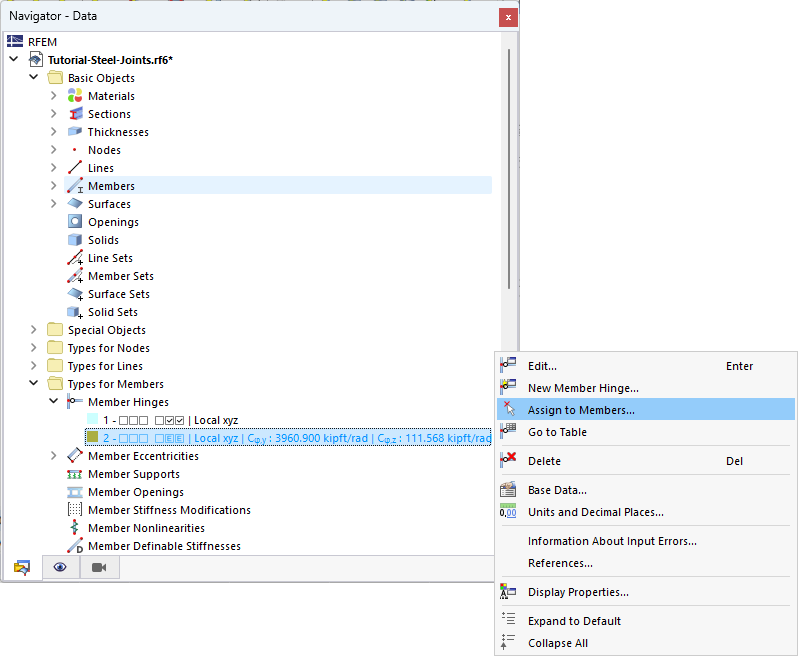Select New Member Hinge... menu entry
Viewport: 798px width, 656px height.
click(645, 388)
